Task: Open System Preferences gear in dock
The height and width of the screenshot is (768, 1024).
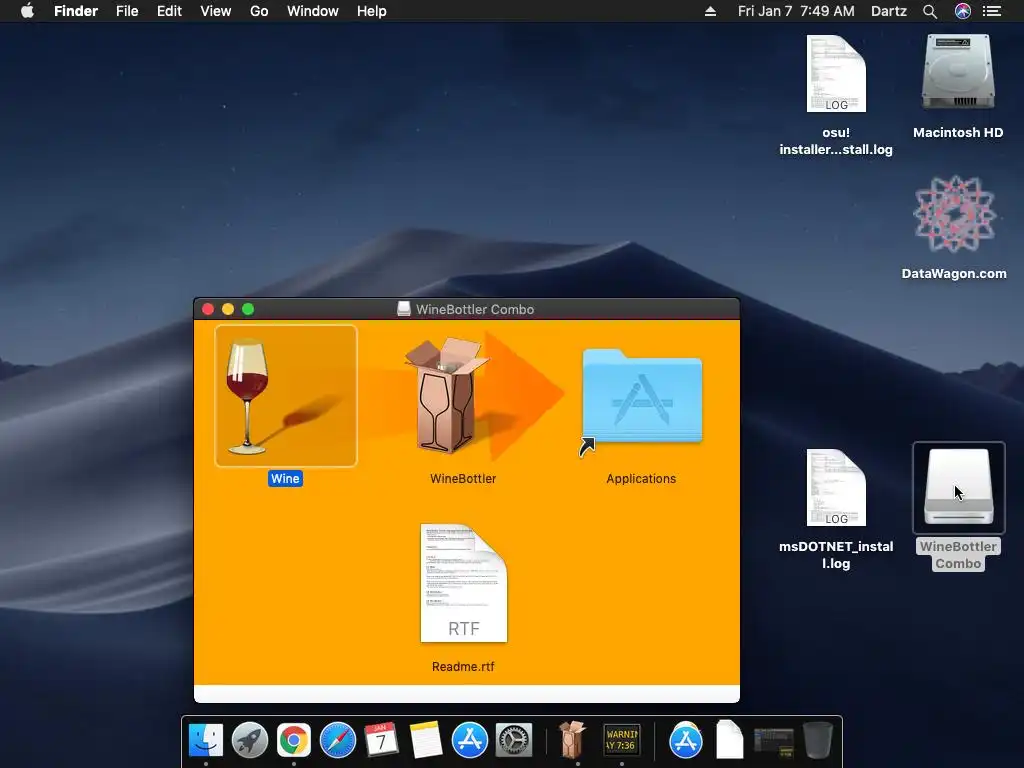Action: 514,741
